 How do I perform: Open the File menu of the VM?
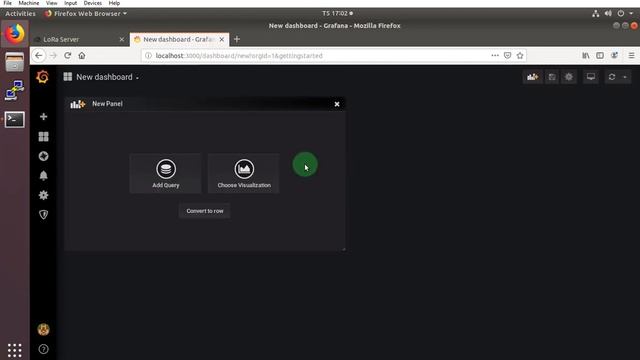[7, 3]
